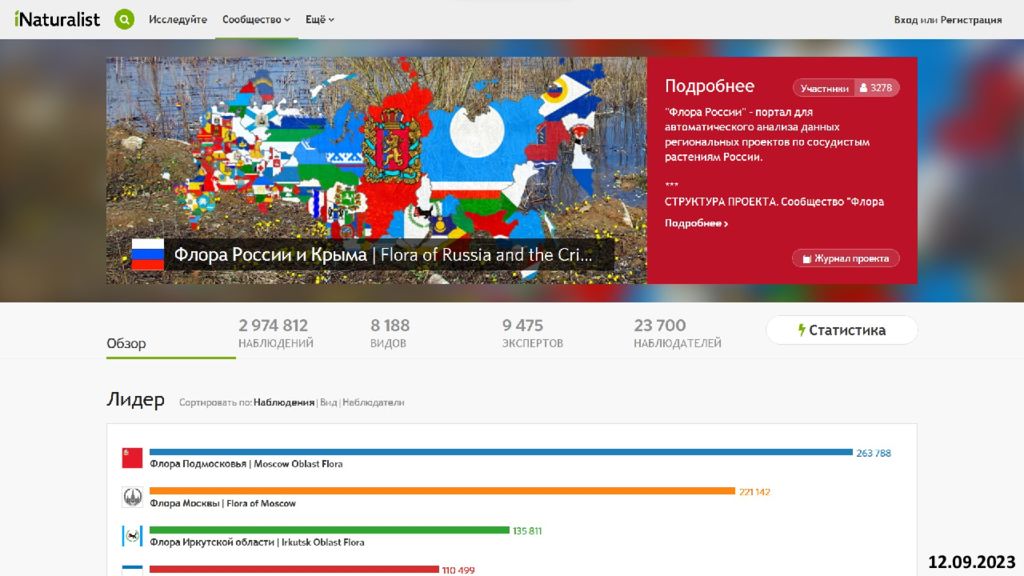Click the Irkutsk Oblast flag icon
Screen dimensions: 1024x576
pyautogui.click(x=132, y=536)
